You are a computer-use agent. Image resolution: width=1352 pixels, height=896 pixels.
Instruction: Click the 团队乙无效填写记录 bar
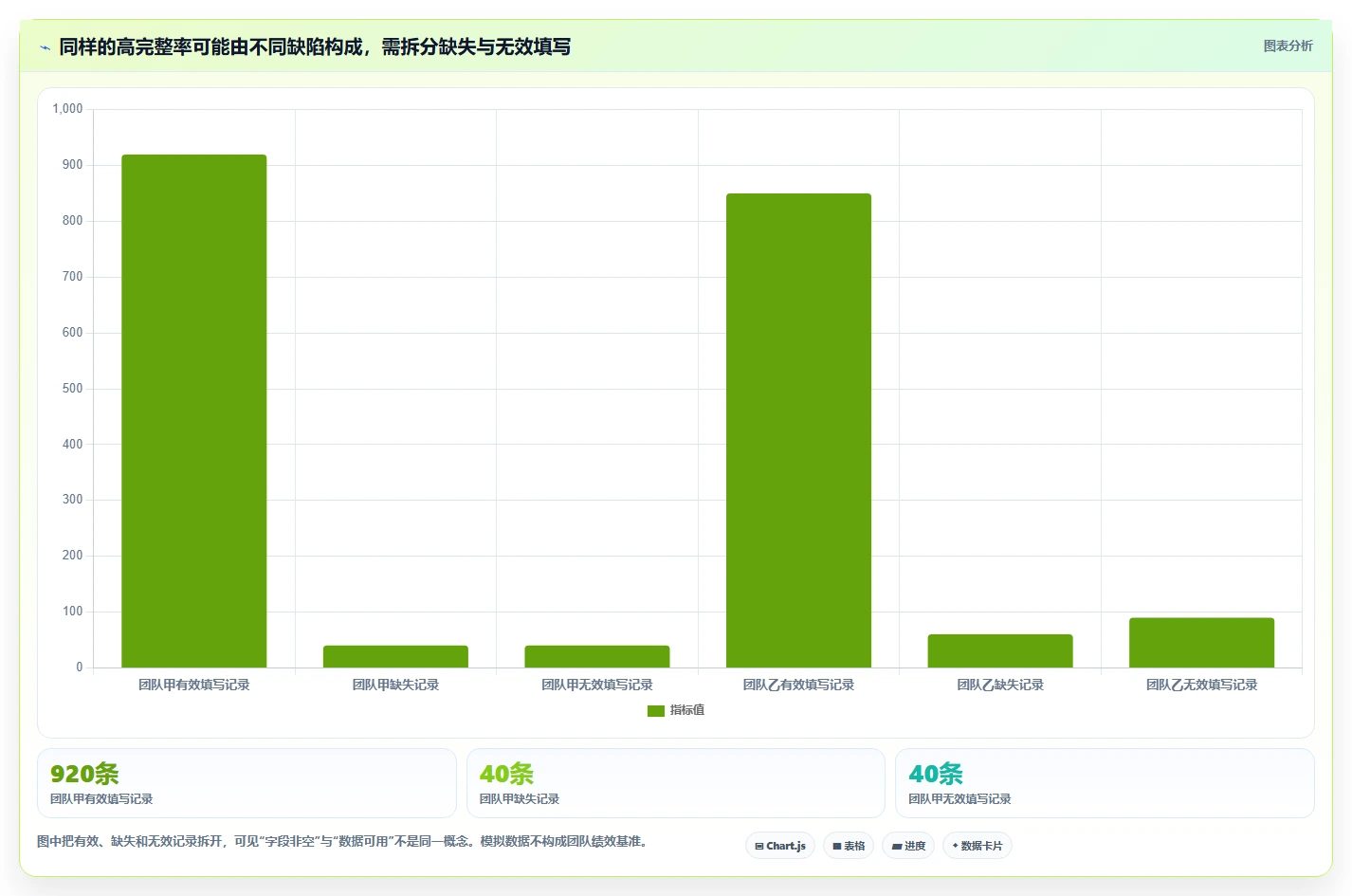(x=1201, y=643)
